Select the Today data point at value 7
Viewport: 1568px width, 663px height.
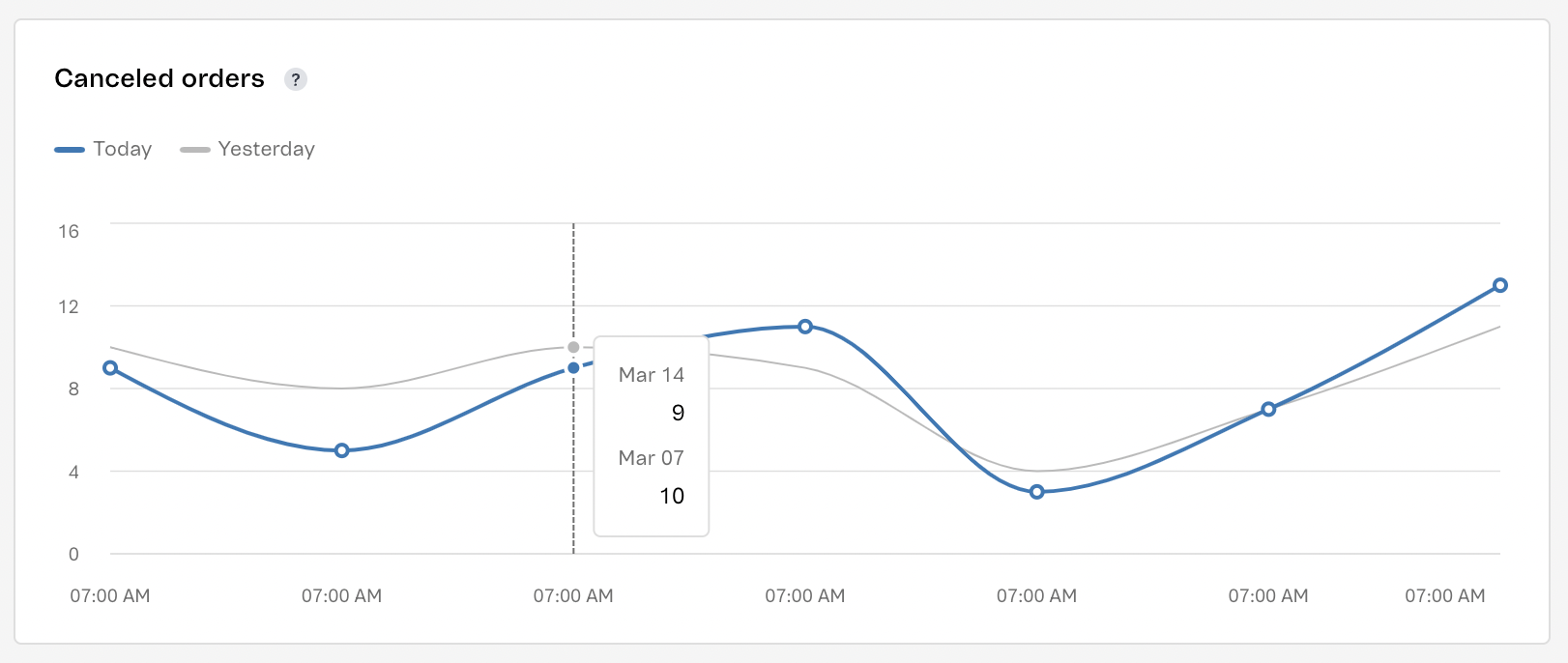[x=1268, y=410]
